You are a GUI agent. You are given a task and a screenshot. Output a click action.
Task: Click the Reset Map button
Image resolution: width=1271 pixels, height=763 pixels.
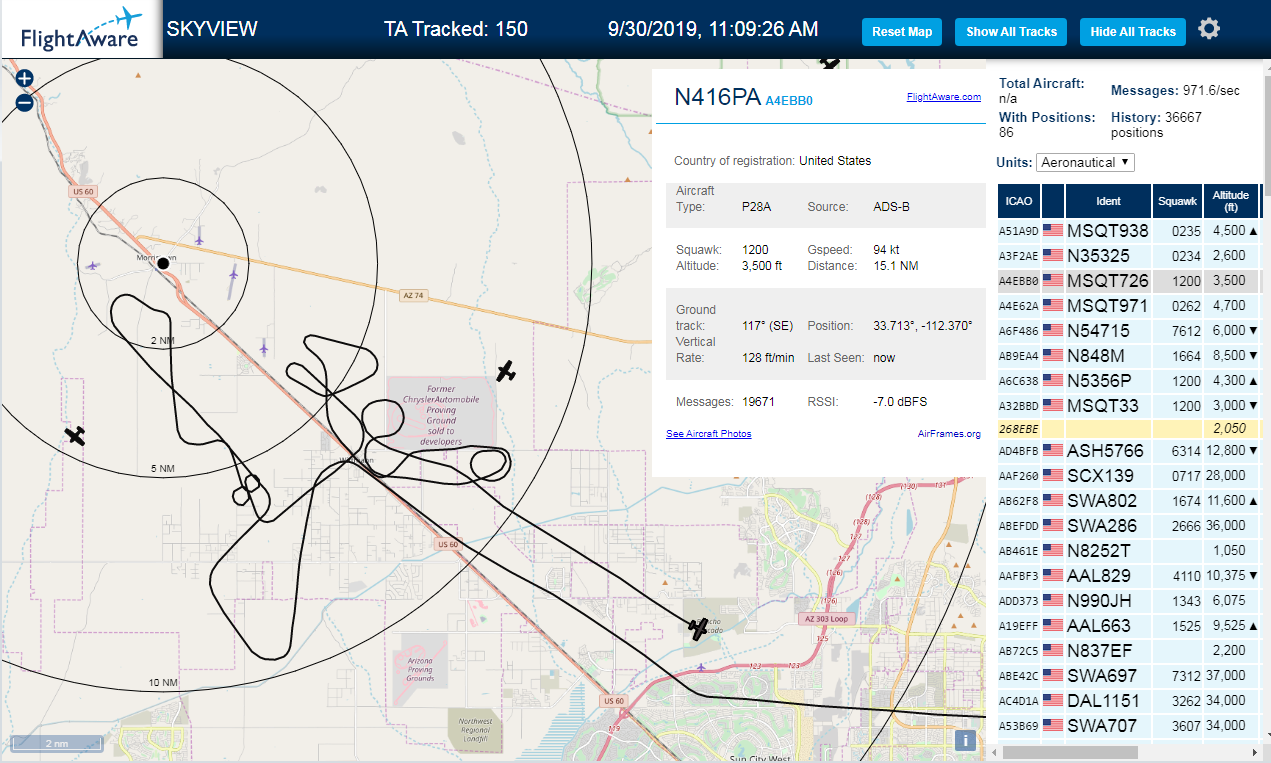coord(902,32)
